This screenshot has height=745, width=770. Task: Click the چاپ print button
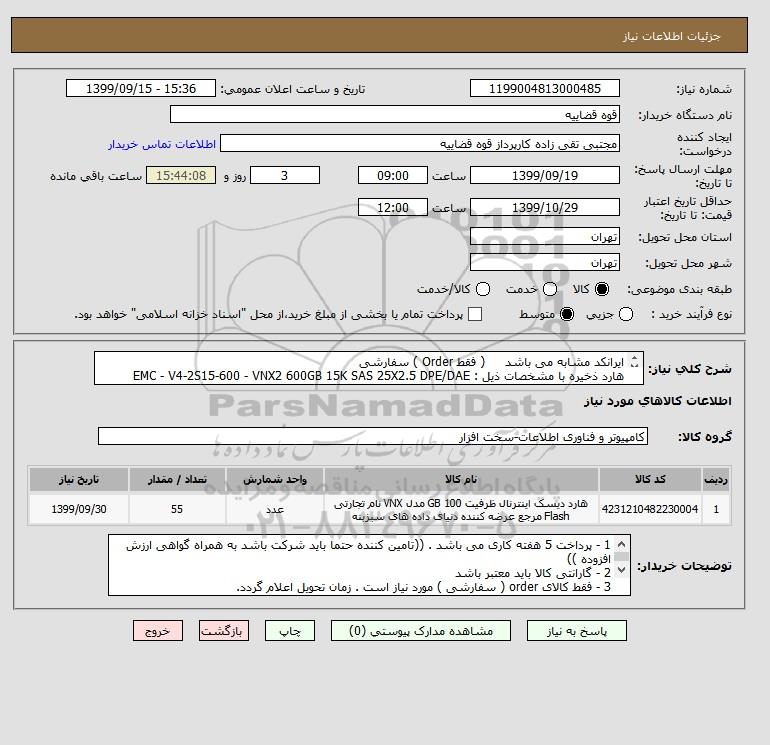pos(290,631)
